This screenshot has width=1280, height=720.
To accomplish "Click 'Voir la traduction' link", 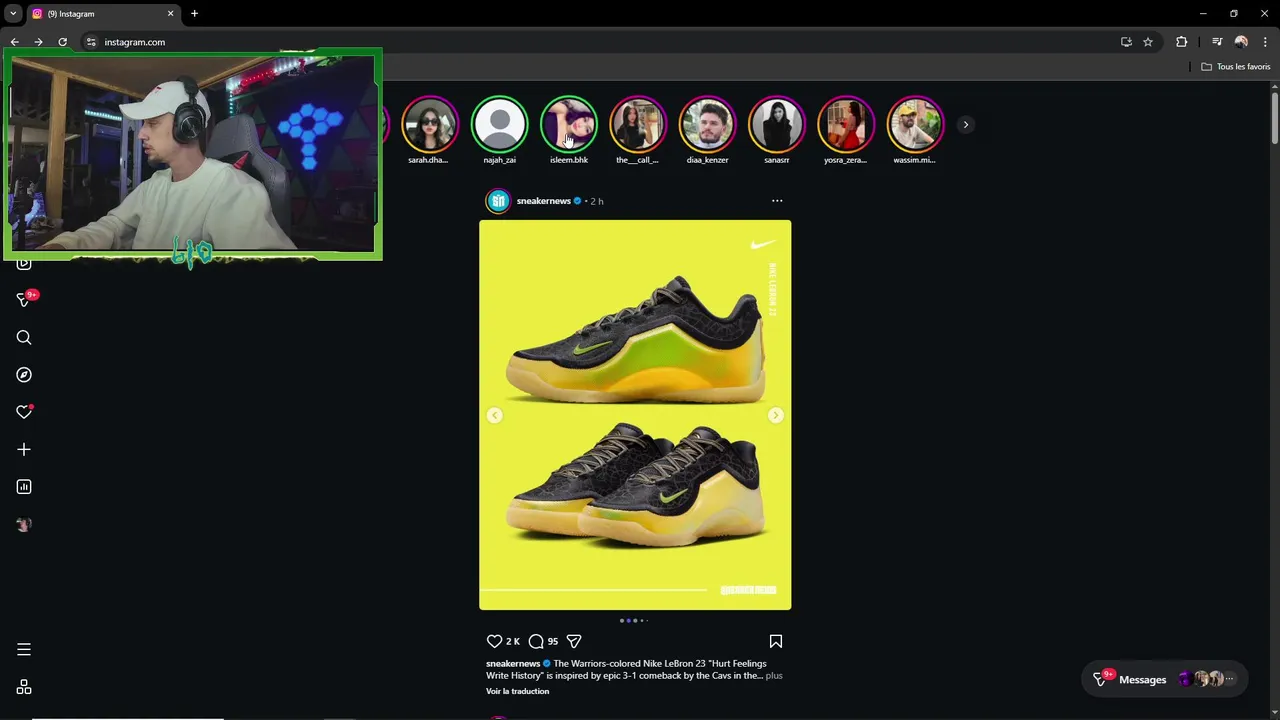I will [517, 691].
